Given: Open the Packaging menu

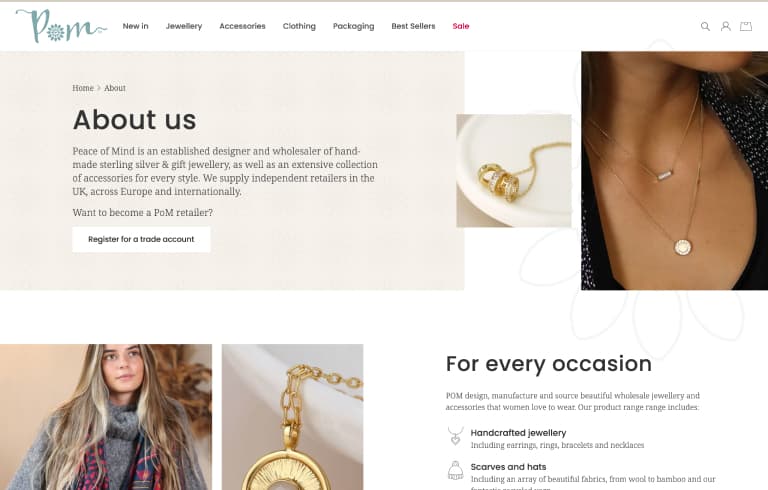Looking at the screenshot, I should point(354,26).
